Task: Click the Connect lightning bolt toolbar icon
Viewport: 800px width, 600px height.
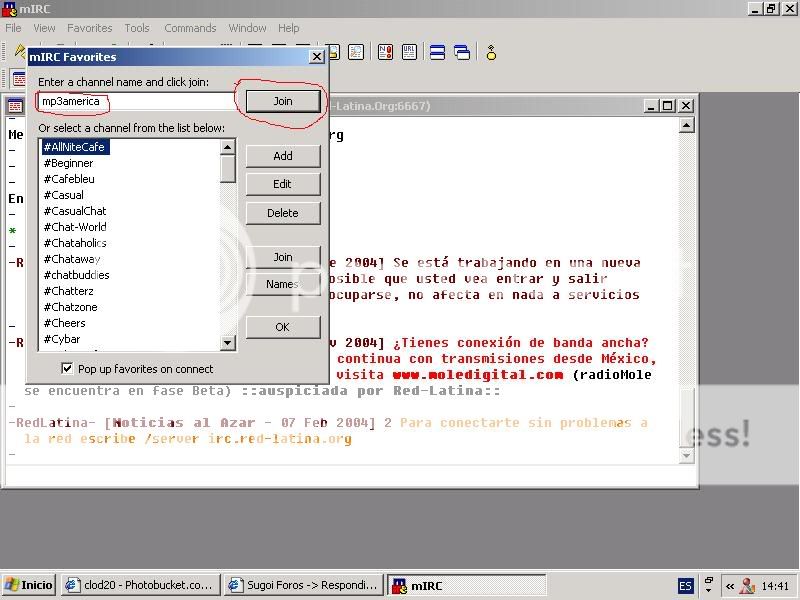Action: tap(19, 51)
